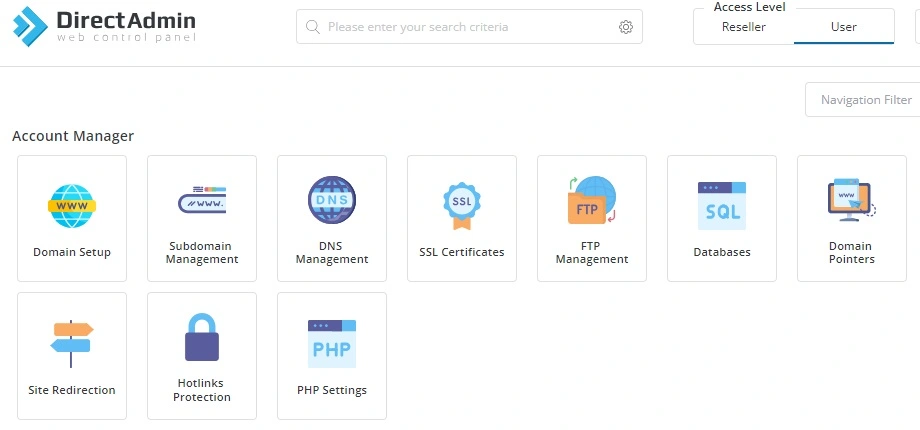Open search settings gear icon
Screen dimensions: 920x430
click(626, 27)
